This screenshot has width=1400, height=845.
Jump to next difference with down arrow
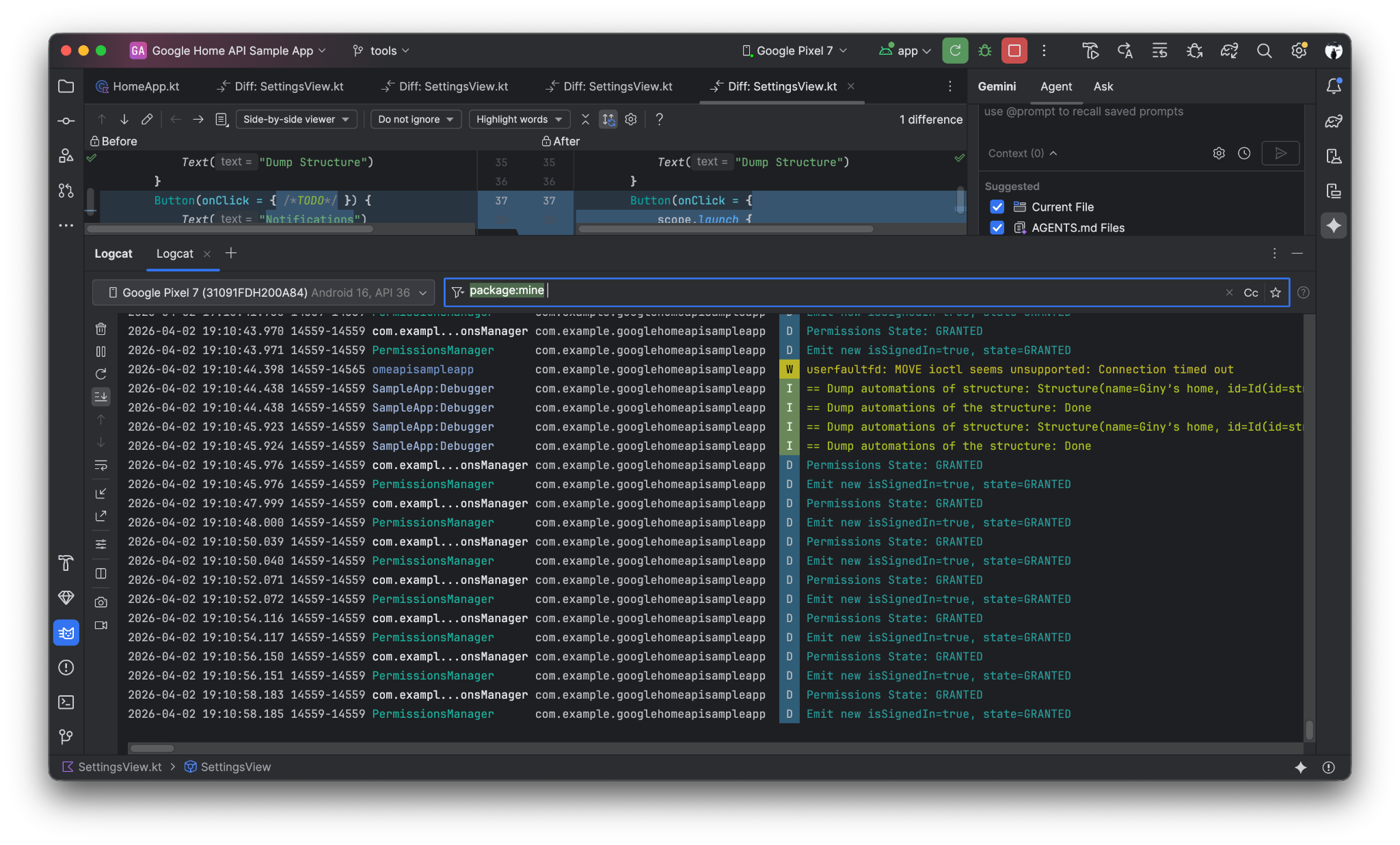pos(124,119)
